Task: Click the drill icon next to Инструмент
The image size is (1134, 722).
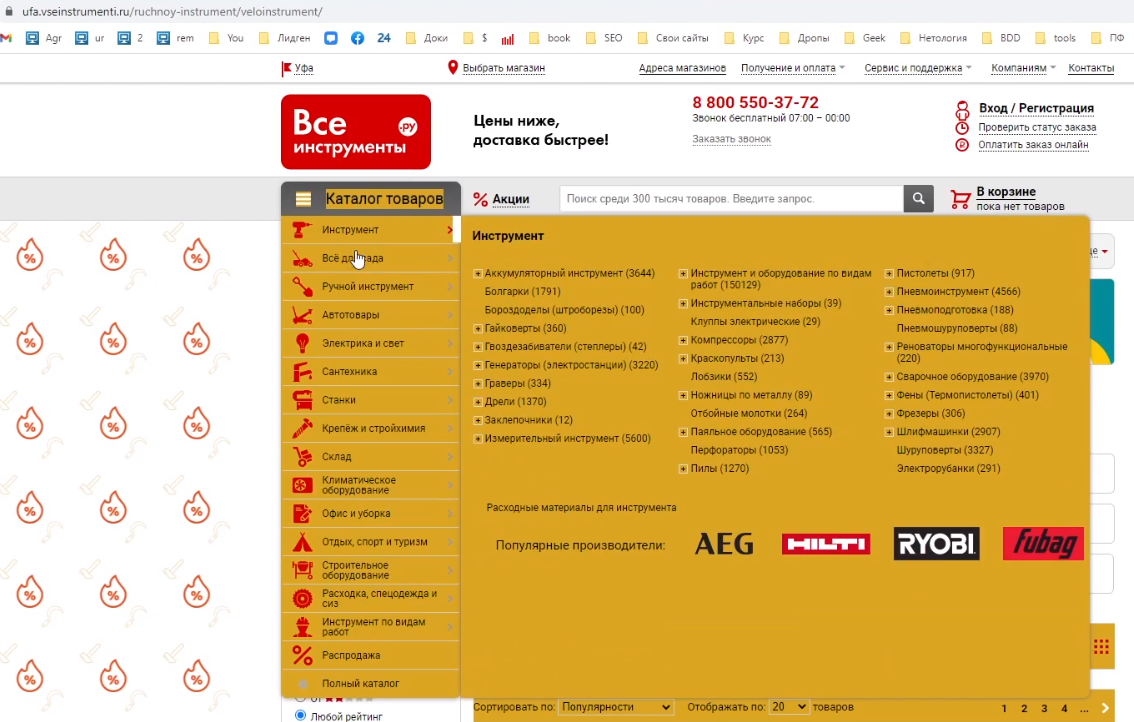Action: coord(302,230)
